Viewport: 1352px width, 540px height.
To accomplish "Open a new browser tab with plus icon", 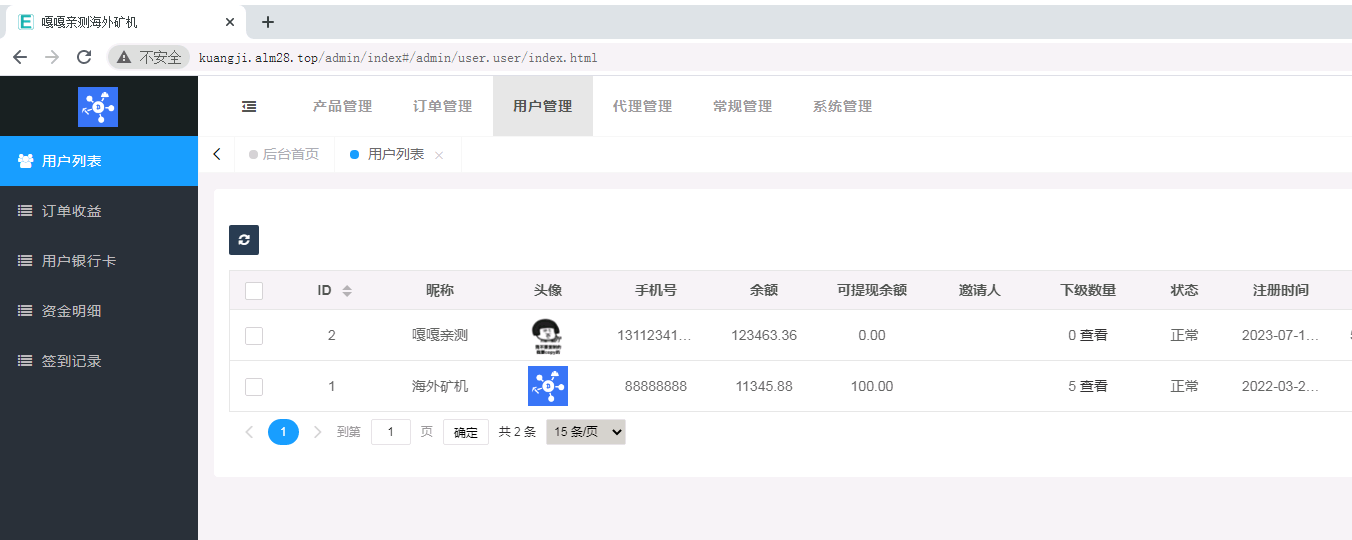I will [x=268, y=22].
